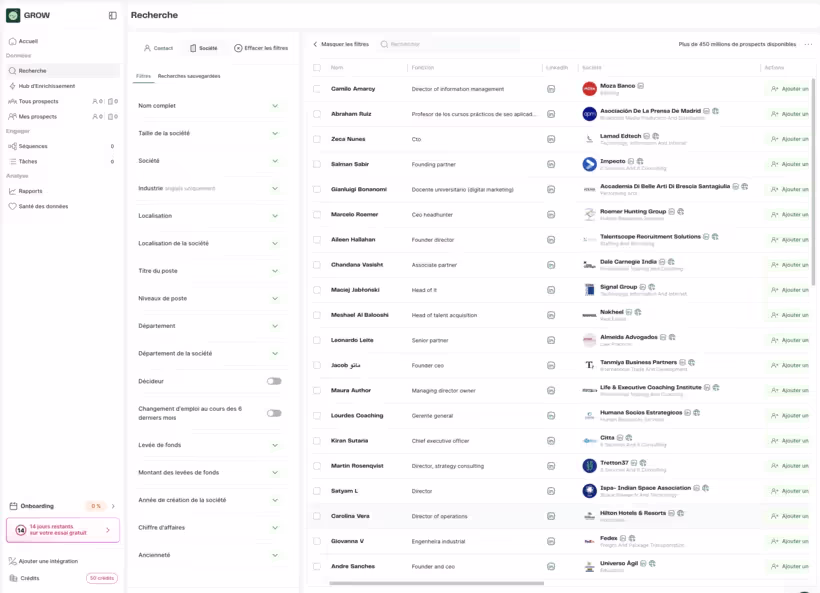Toggle the Décideur switch

coord(274,381)
